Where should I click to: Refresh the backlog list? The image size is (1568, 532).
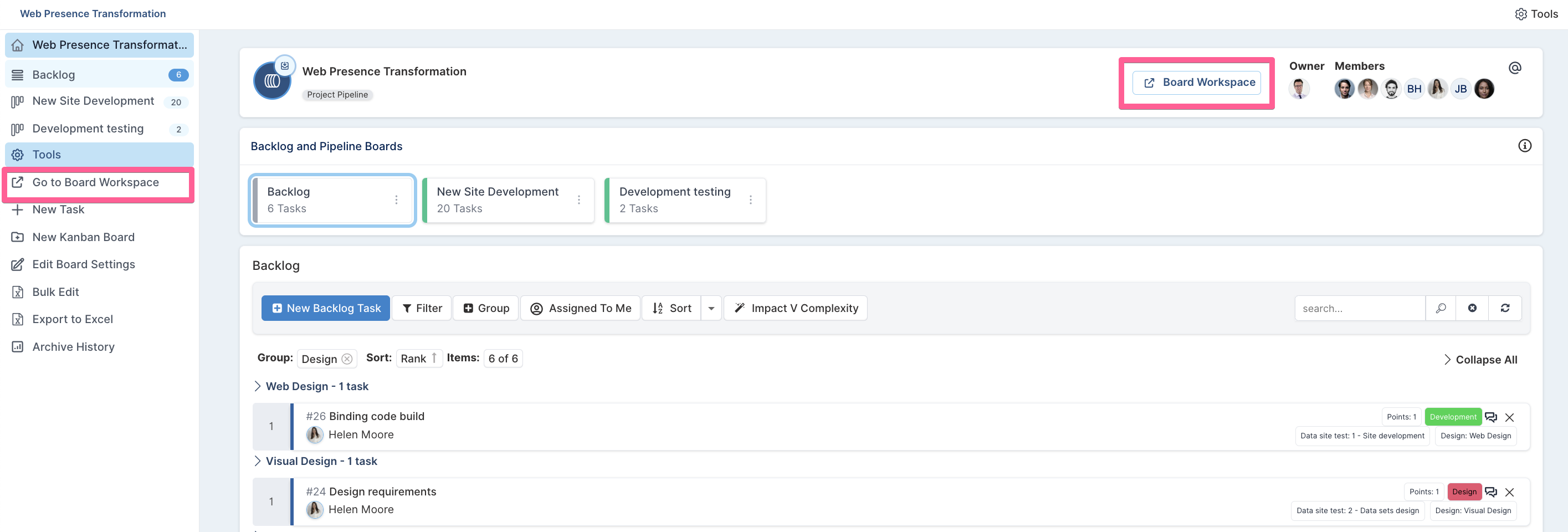point(1505,308)
